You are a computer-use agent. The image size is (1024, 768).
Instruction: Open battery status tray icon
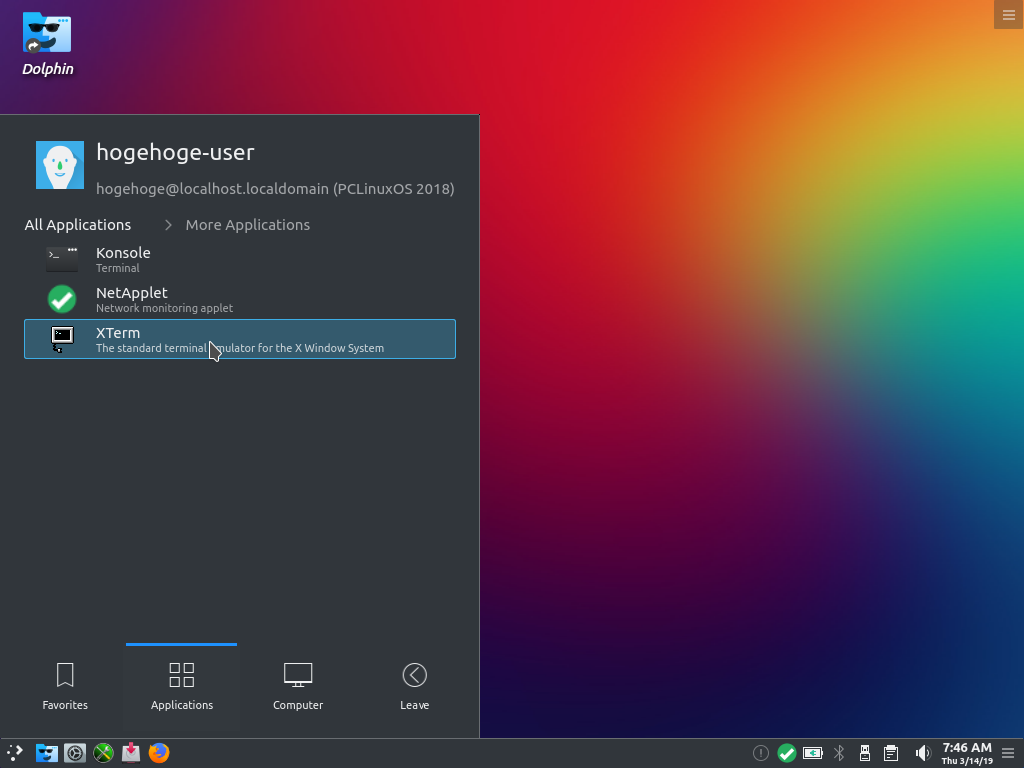coord(813,754)
